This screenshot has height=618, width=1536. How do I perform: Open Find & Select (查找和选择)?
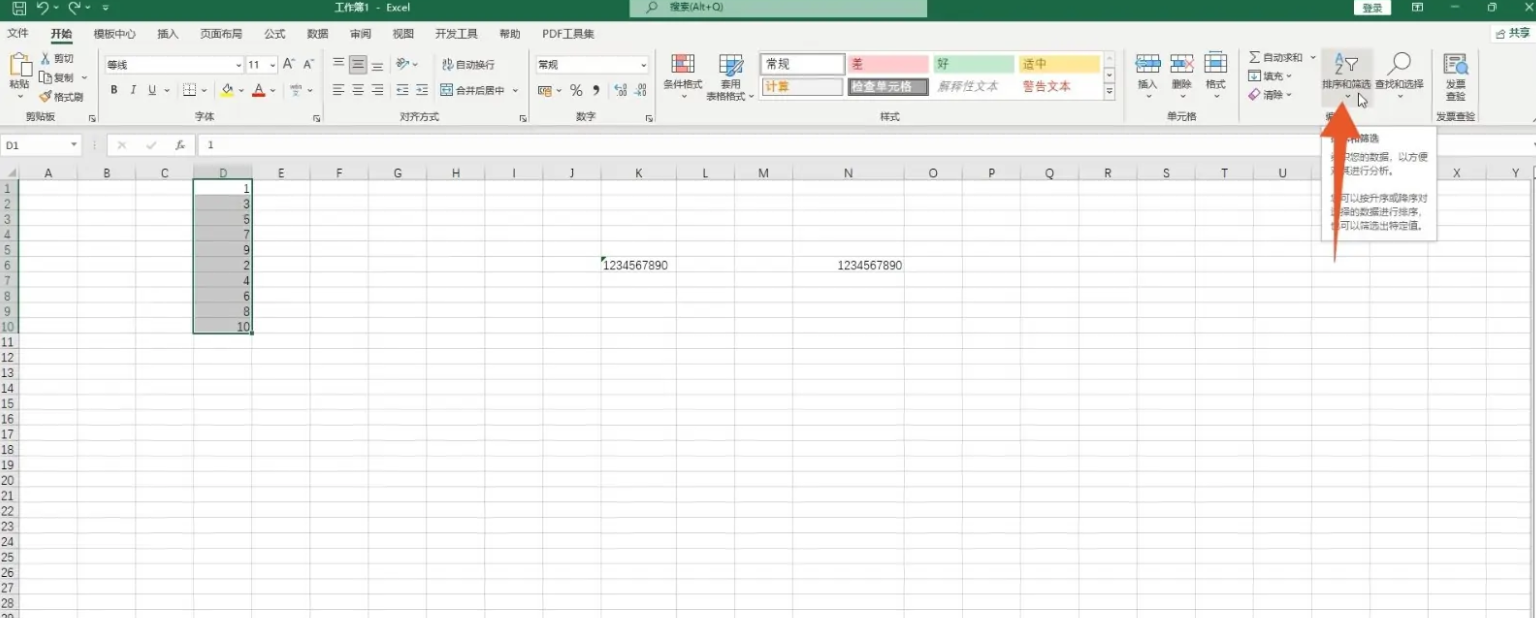[1399, 74]
